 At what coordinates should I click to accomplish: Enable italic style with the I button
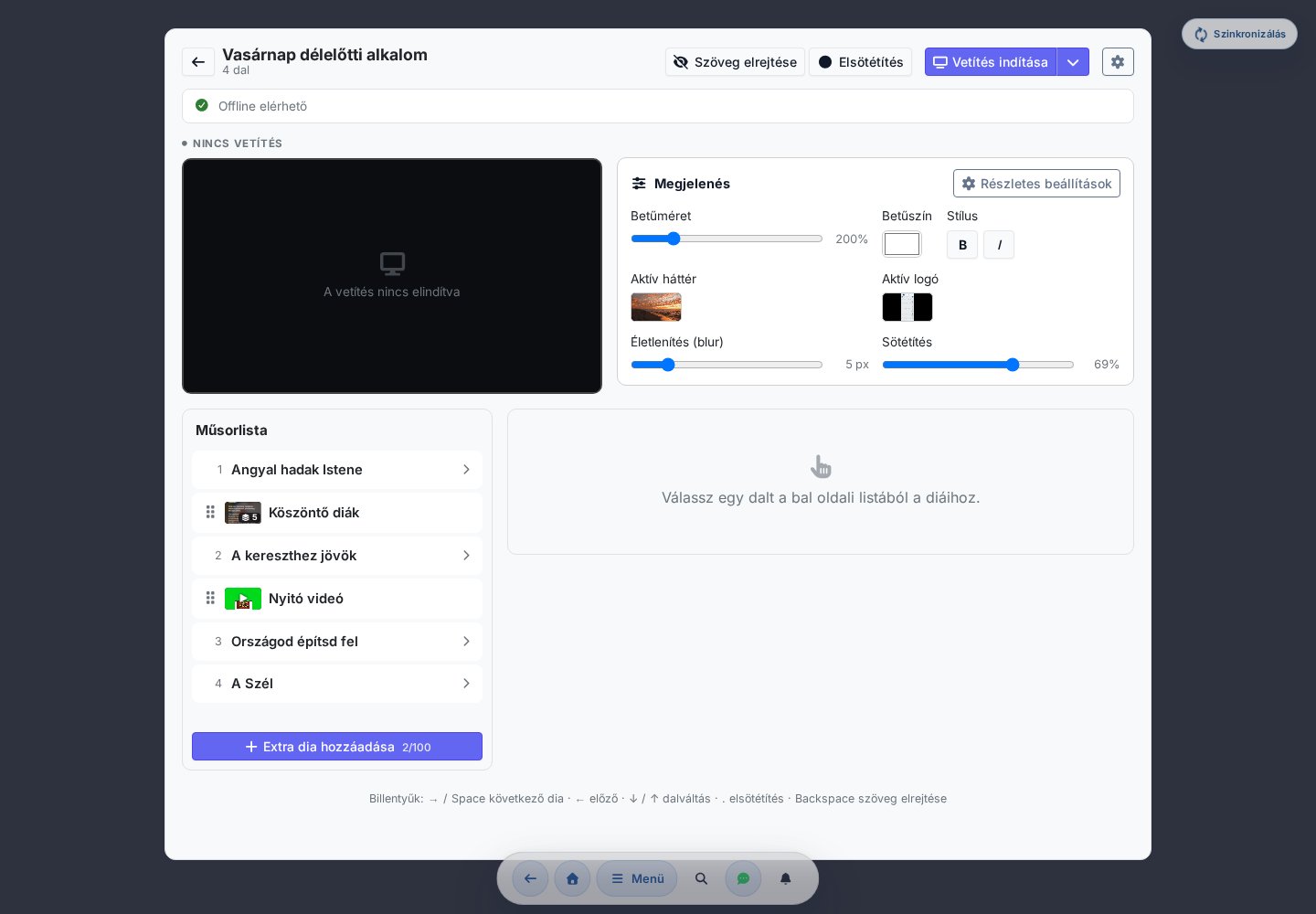pos(999,245)
